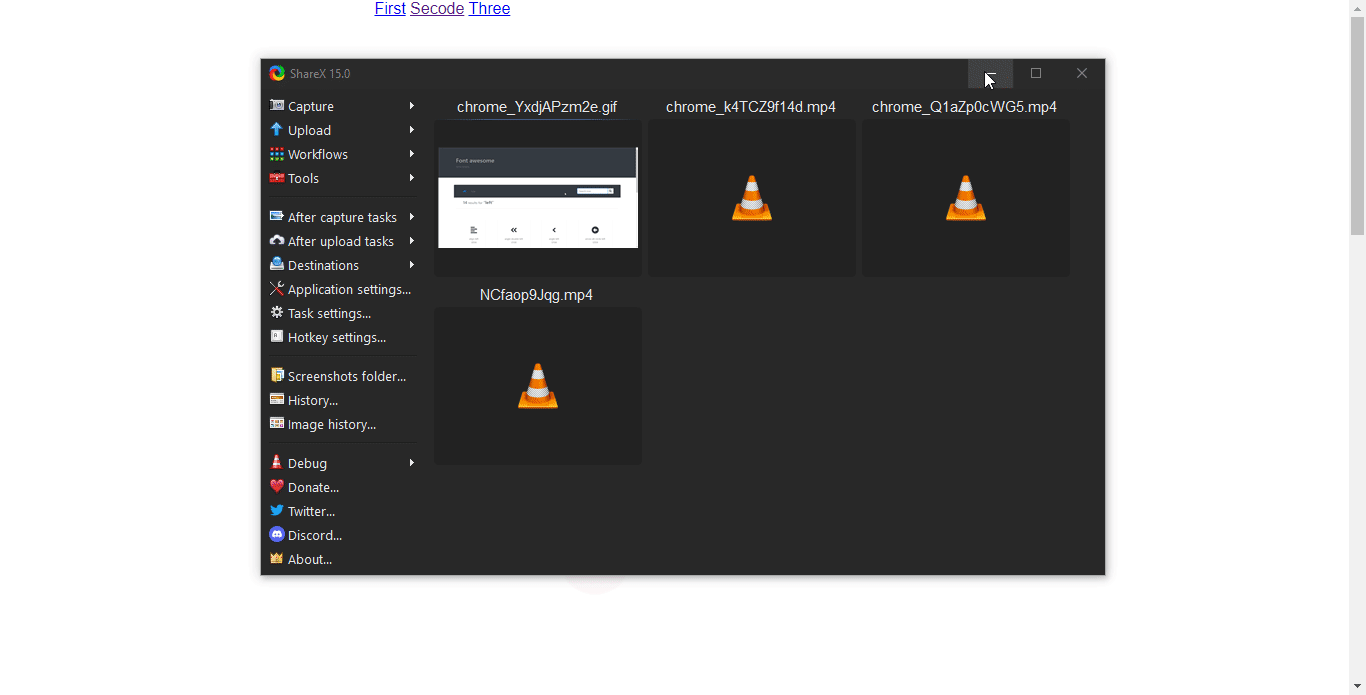The width and height of the screenshot is (1366, 695).
Task: Open the Tools menu
Action: pos(342,178)
